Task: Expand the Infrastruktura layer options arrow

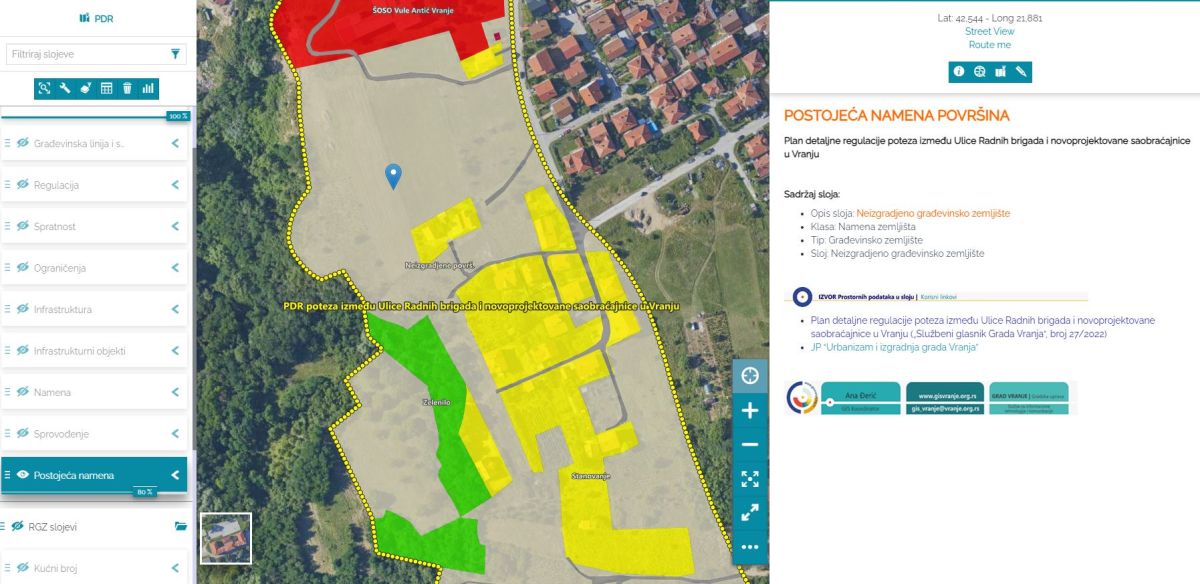Action: (x=175, y=310)
